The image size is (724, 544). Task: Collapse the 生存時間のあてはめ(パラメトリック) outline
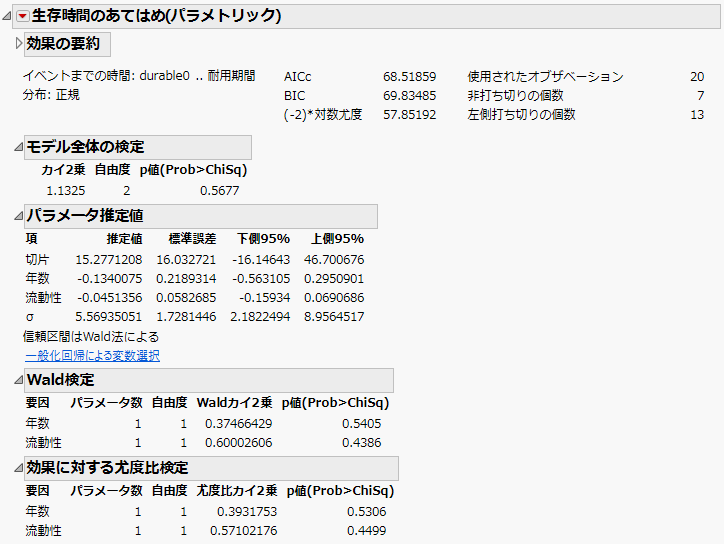(x=6, y=16)
